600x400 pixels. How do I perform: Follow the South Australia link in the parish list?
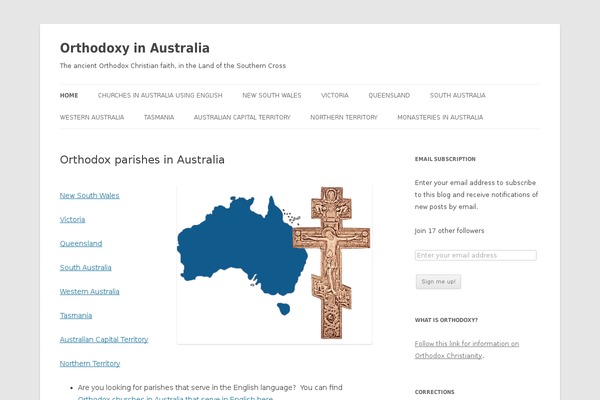point(85,268)
